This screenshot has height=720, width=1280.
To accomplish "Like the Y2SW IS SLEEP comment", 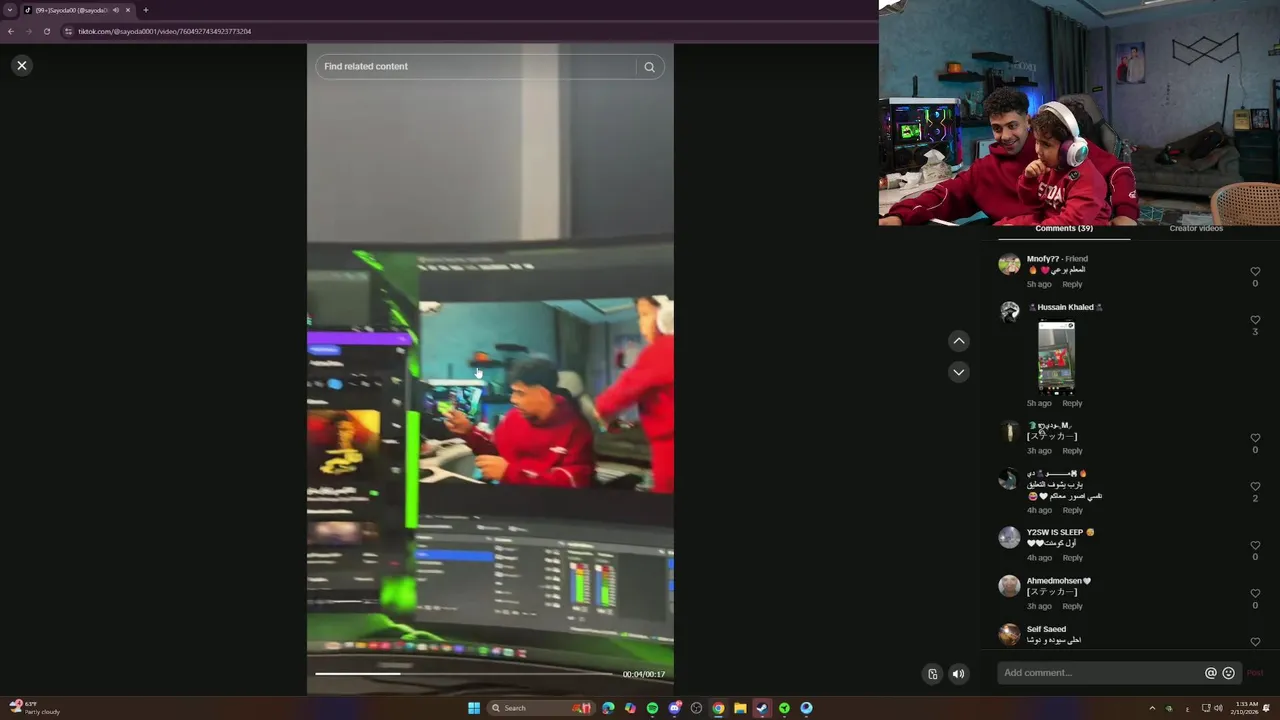I will (x=1255, y=545).
